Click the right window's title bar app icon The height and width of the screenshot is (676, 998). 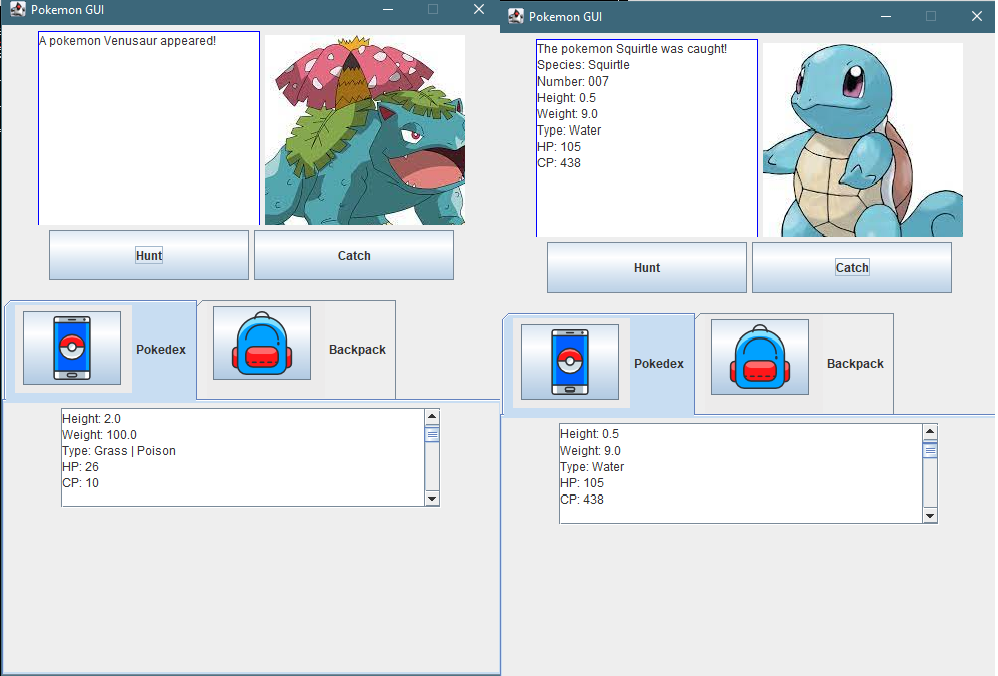(x=515, y=16)
